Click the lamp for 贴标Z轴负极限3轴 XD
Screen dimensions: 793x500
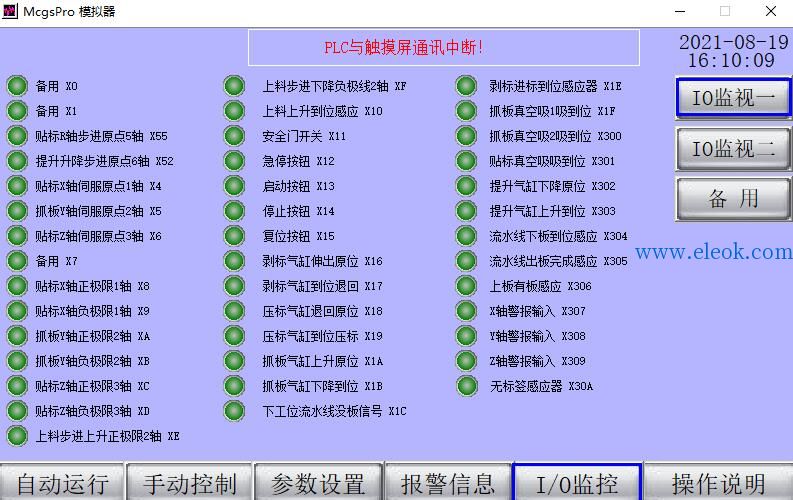17,411
